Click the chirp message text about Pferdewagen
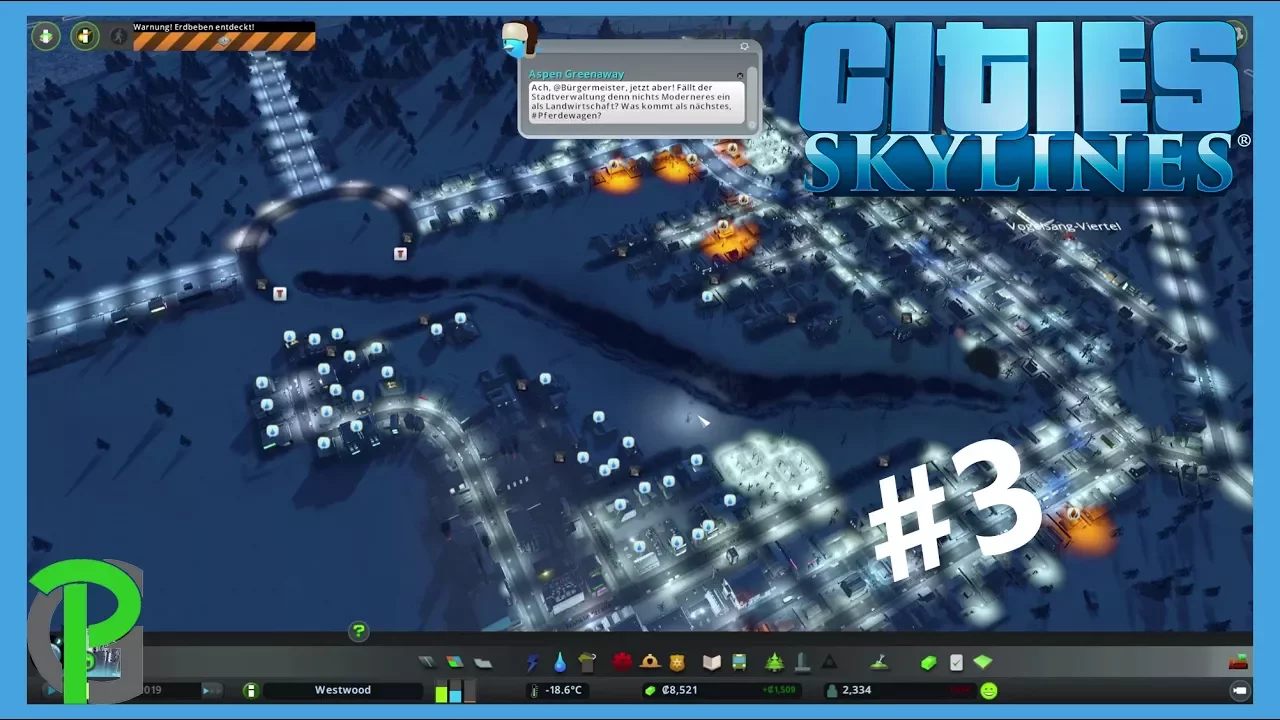Image resolution: width=1280 pixels, height=720 pixels. [x=638, y=102]
